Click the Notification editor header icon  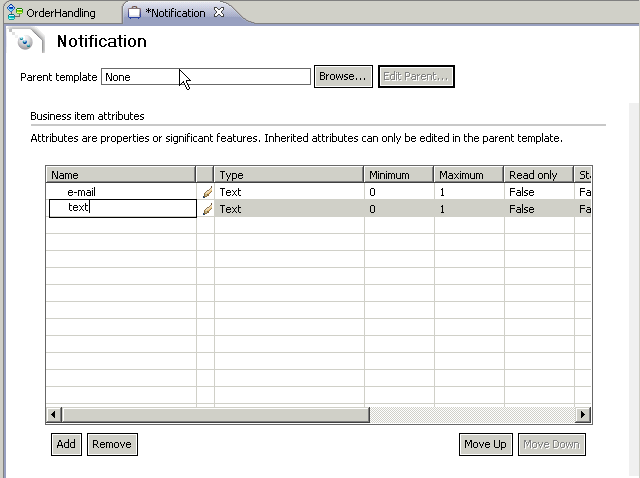point(27,42)
